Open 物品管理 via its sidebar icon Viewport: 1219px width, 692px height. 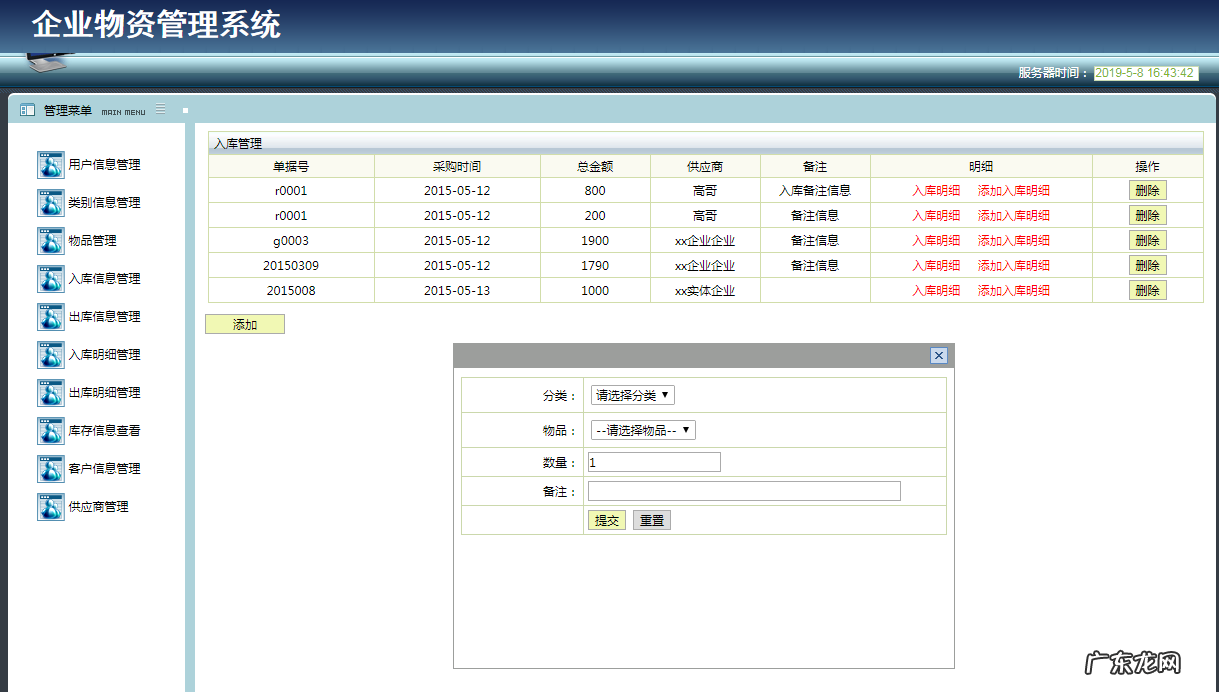tap(50, 240)
